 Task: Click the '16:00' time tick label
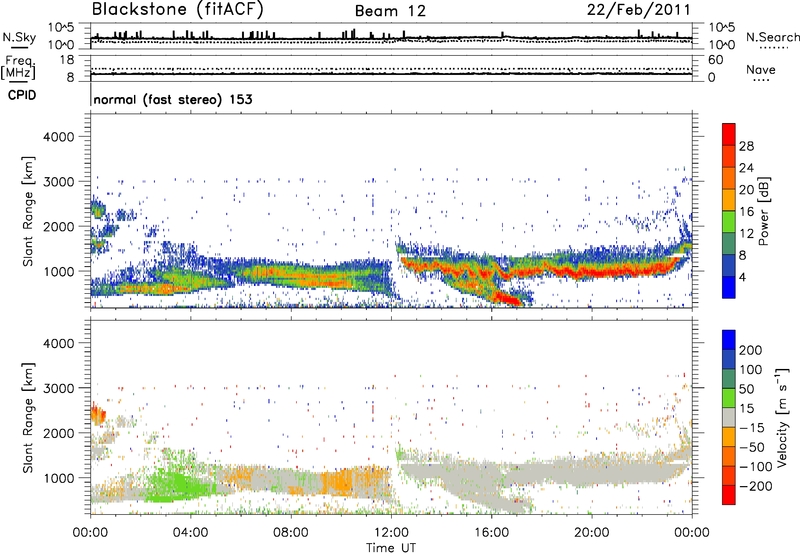click(491, 533)
